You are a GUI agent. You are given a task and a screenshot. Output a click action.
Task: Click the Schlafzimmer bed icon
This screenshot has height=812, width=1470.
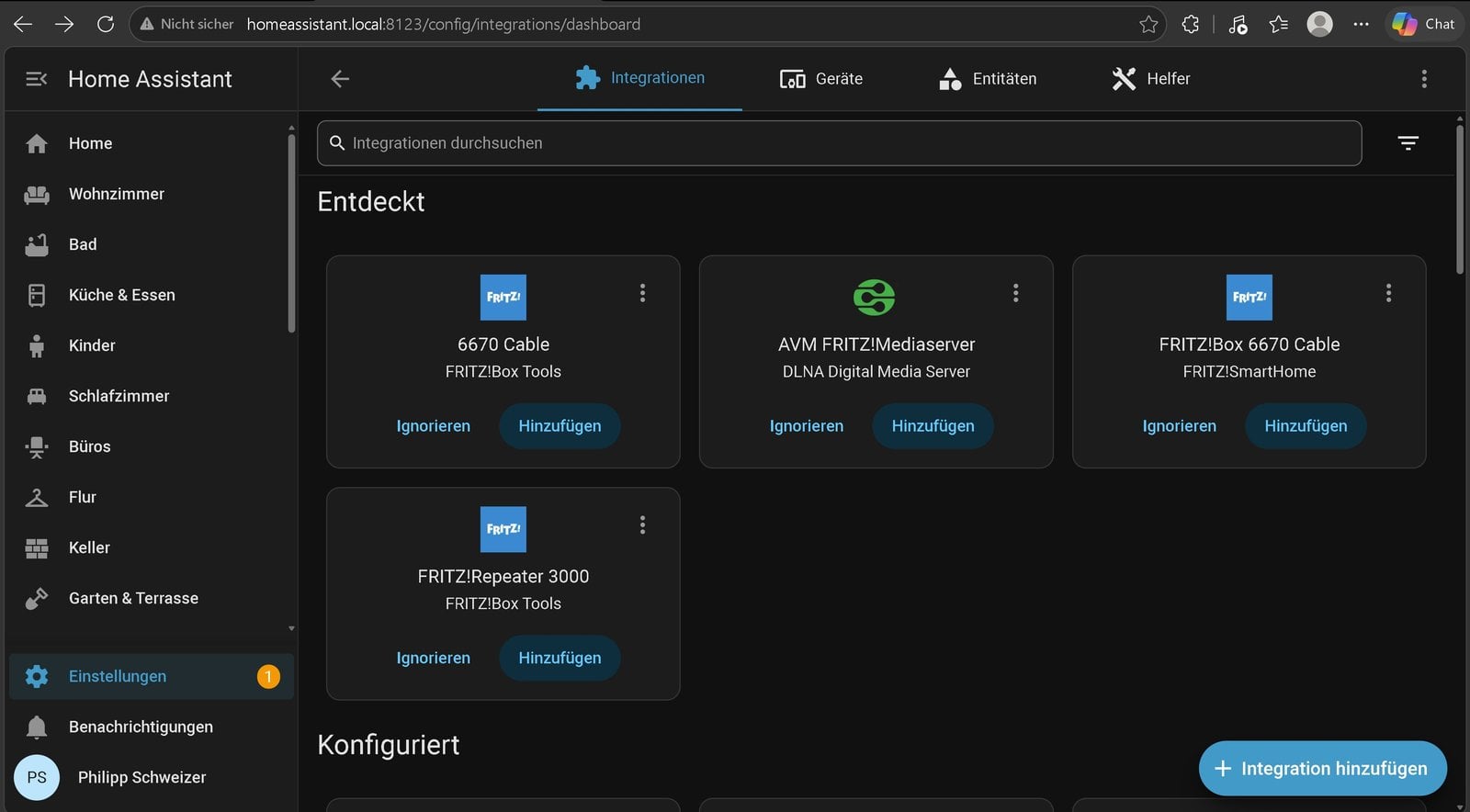pos(37,396)
